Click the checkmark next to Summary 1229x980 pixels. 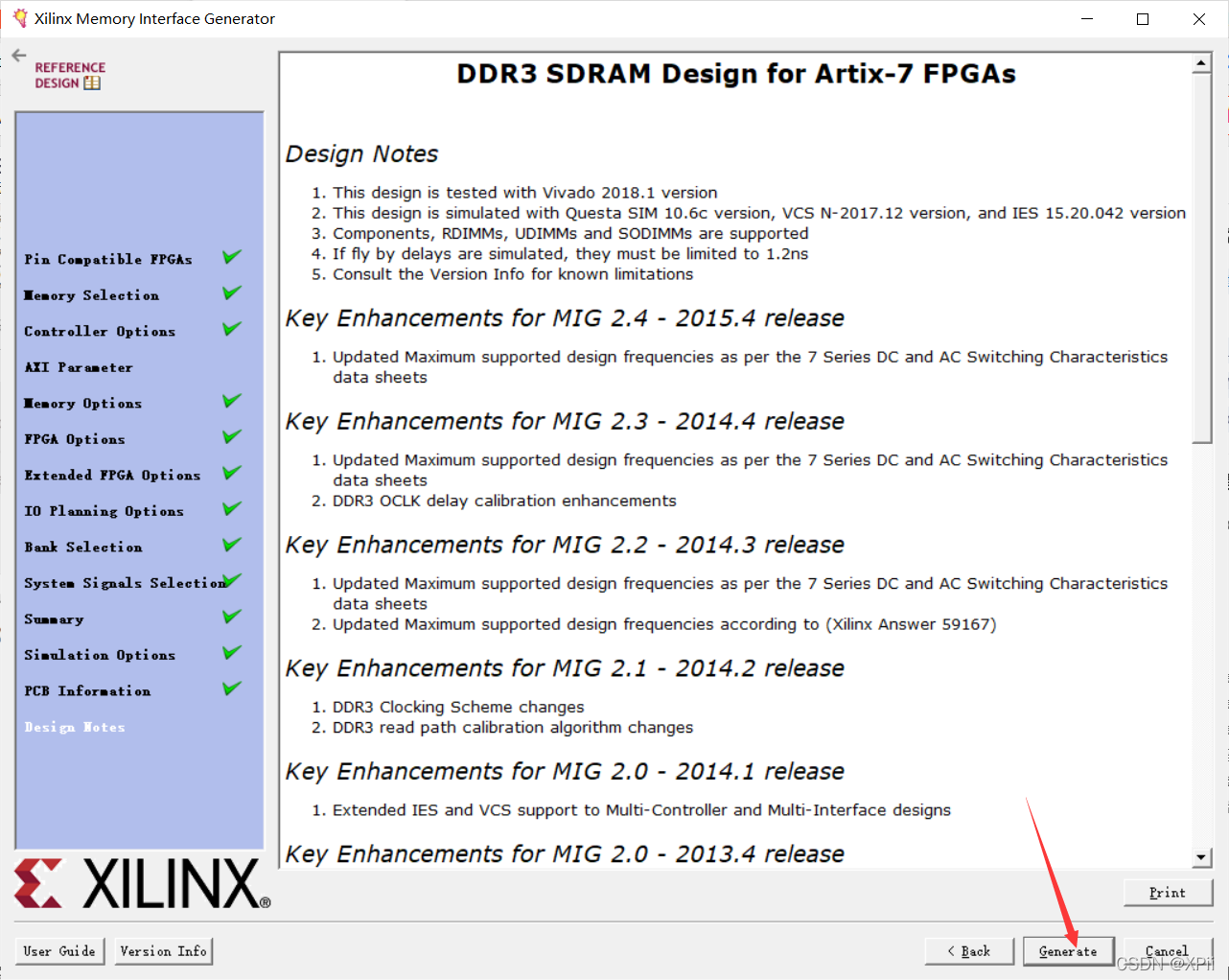[x=232, y=617]
